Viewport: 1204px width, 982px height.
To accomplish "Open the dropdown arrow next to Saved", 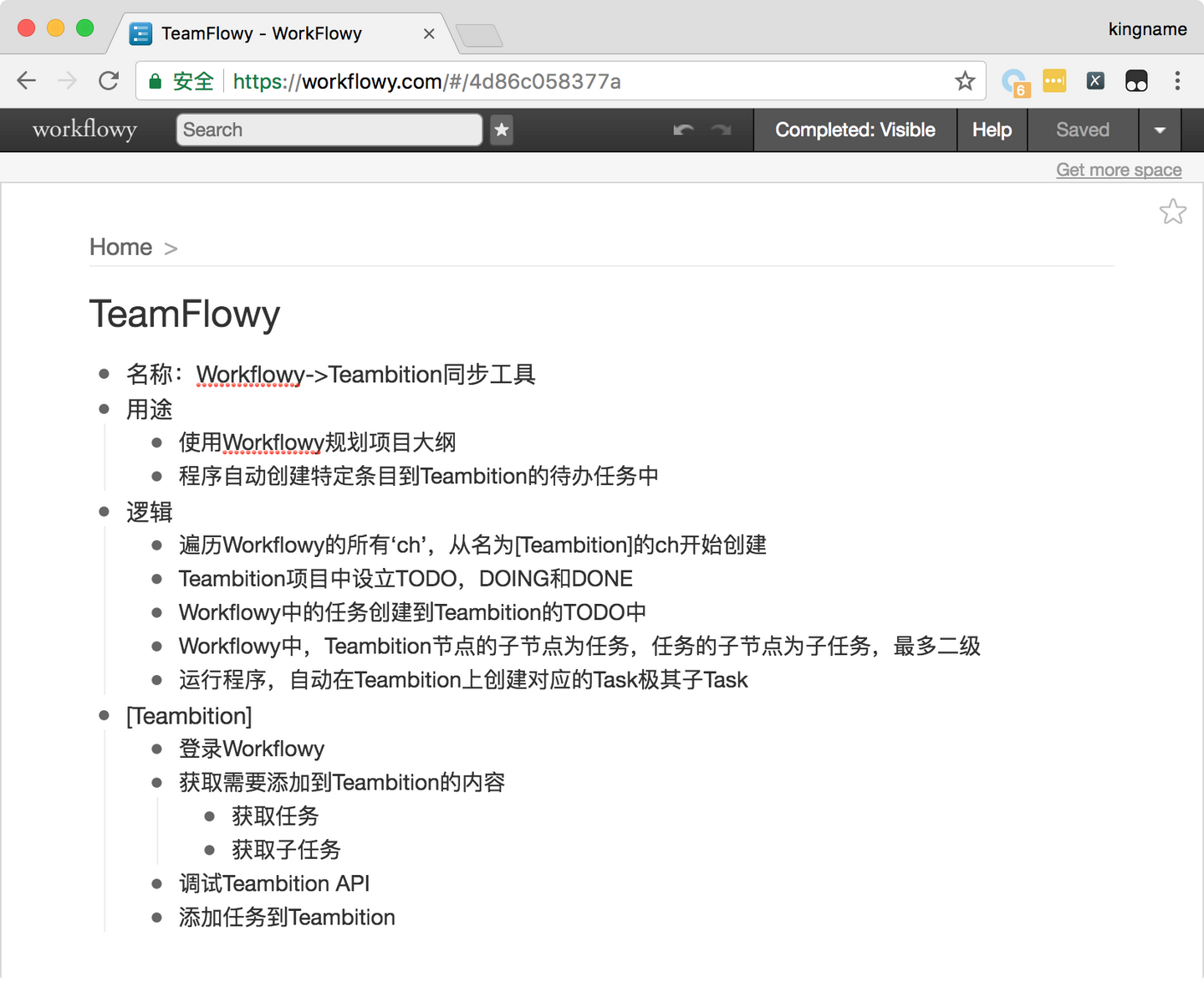I will coord(1161,130).
